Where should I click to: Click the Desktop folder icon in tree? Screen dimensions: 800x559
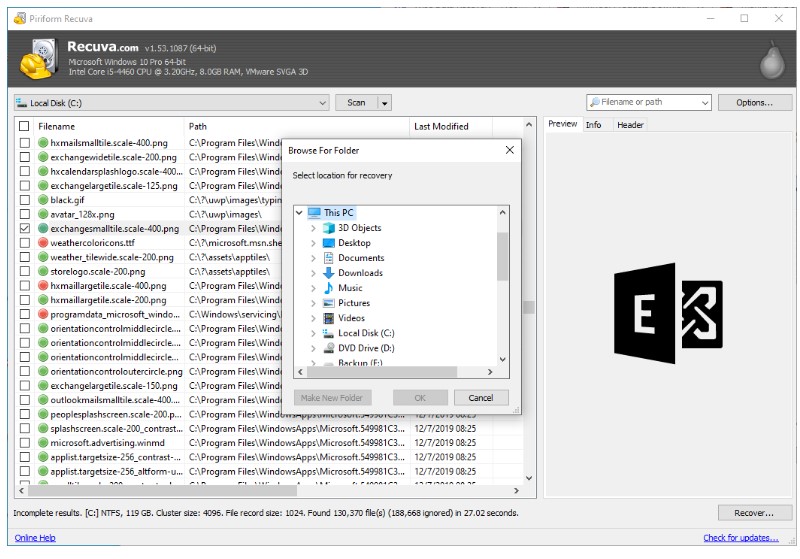[x=329, y=243]
